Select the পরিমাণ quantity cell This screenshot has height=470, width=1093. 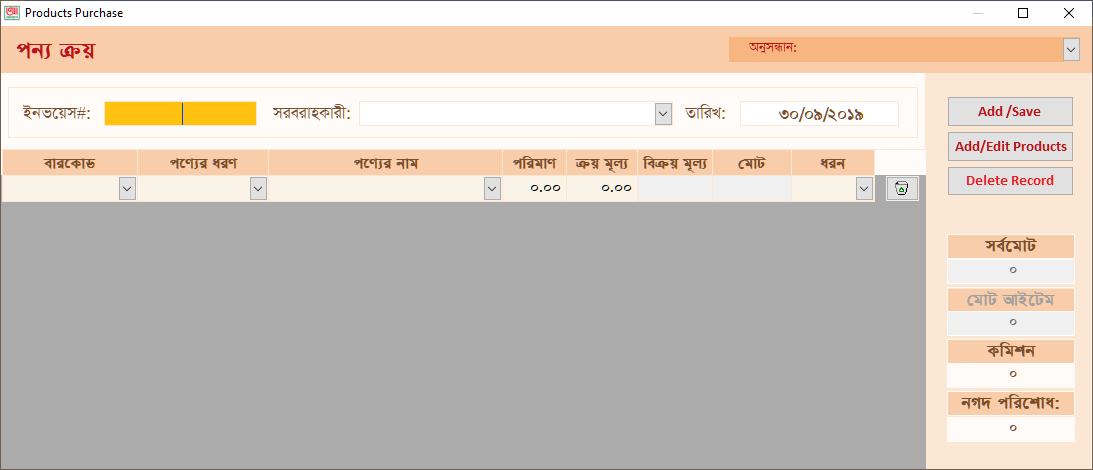[x=534, y=188]
